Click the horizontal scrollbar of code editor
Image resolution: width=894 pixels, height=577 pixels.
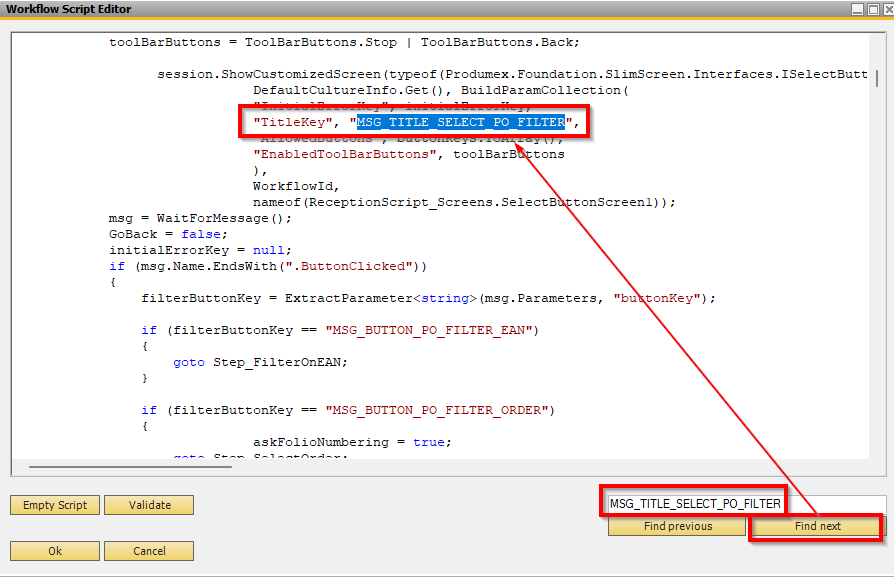130,467
